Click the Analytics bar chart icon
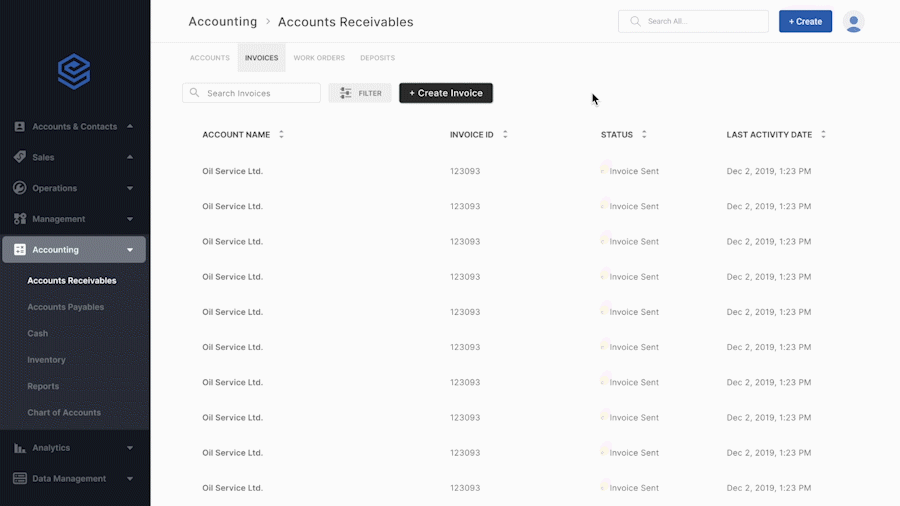 (19, 448)
